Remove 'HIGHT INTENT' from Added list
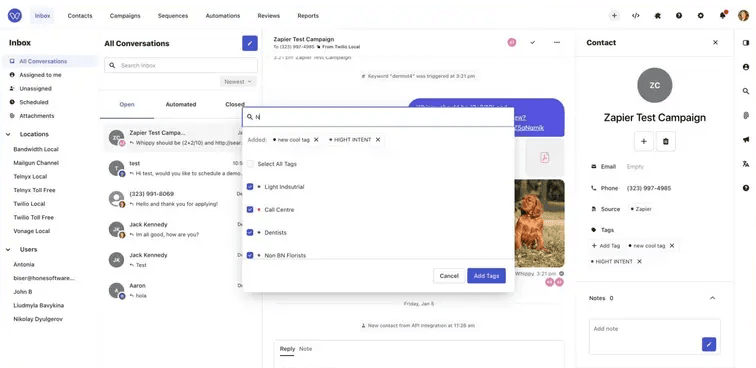Image resolution: width=756 pixels, height=368 pixels. pos(378,139)
